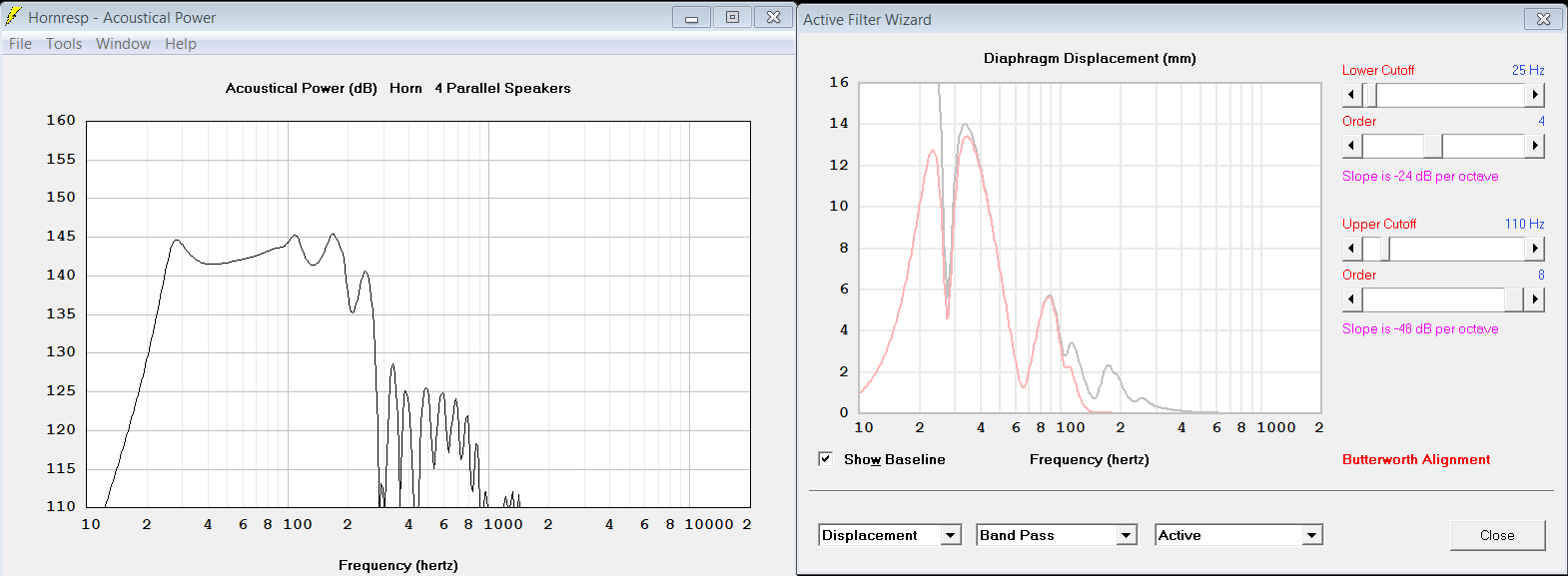Increase upper Order with right arrow
This screenshot has width=1568, height=576.
[x=1535, y=299]
